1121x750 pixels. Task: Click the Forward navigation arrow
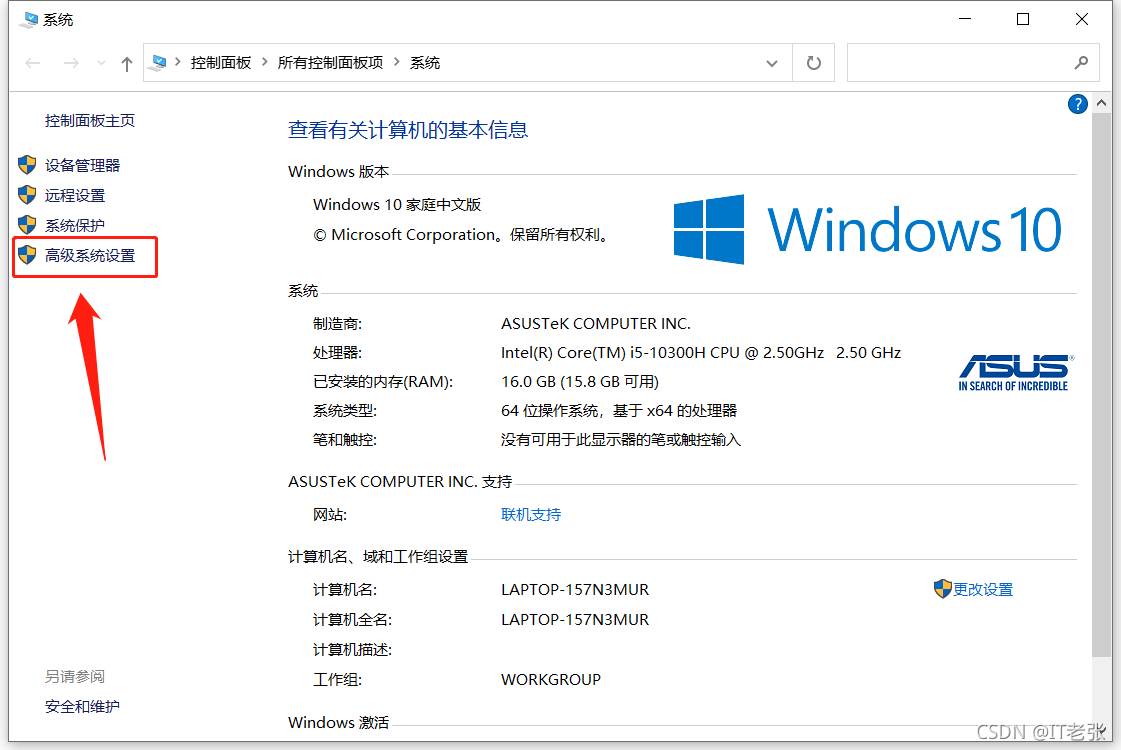[x=71, y=63]
